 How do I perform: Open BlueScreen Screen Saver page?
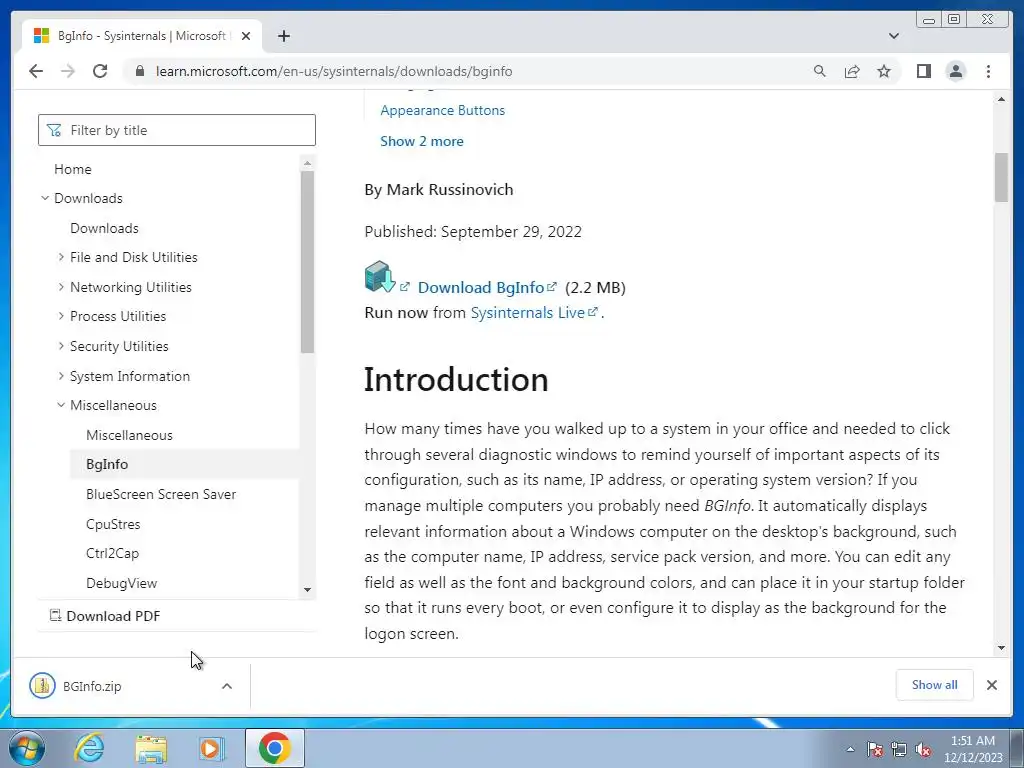161,494
